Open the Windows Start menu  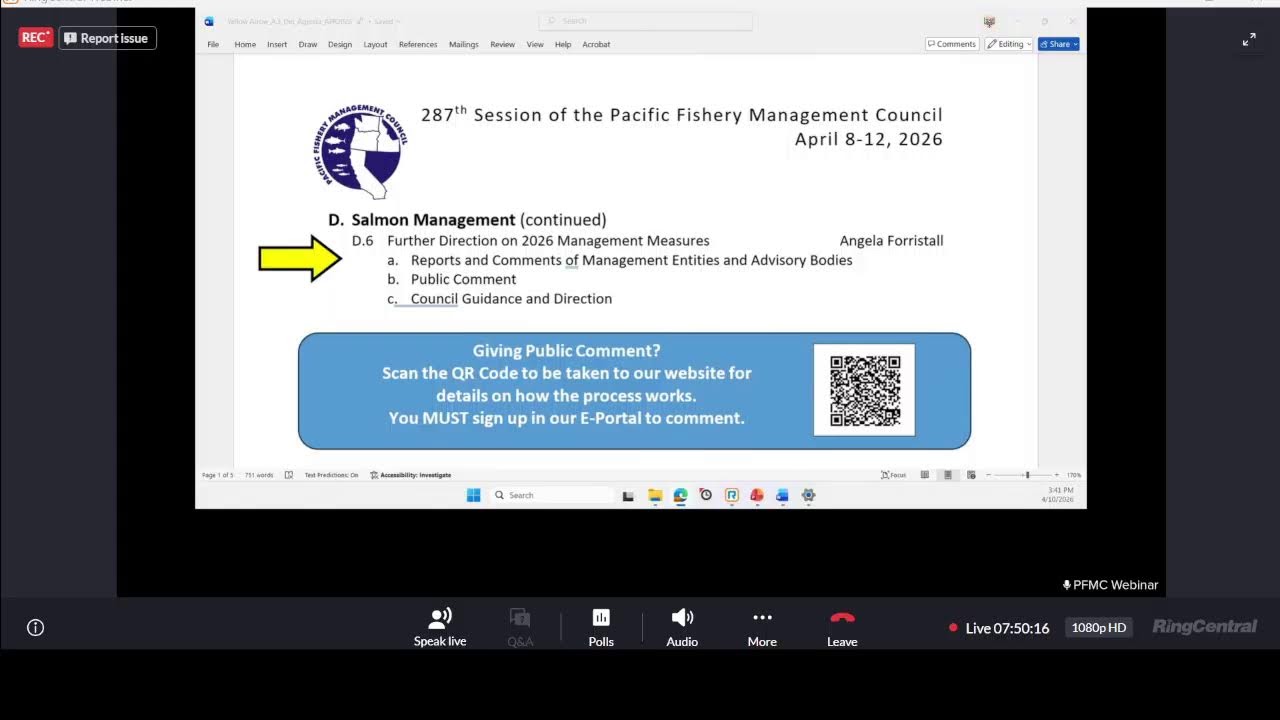point(474,495)
